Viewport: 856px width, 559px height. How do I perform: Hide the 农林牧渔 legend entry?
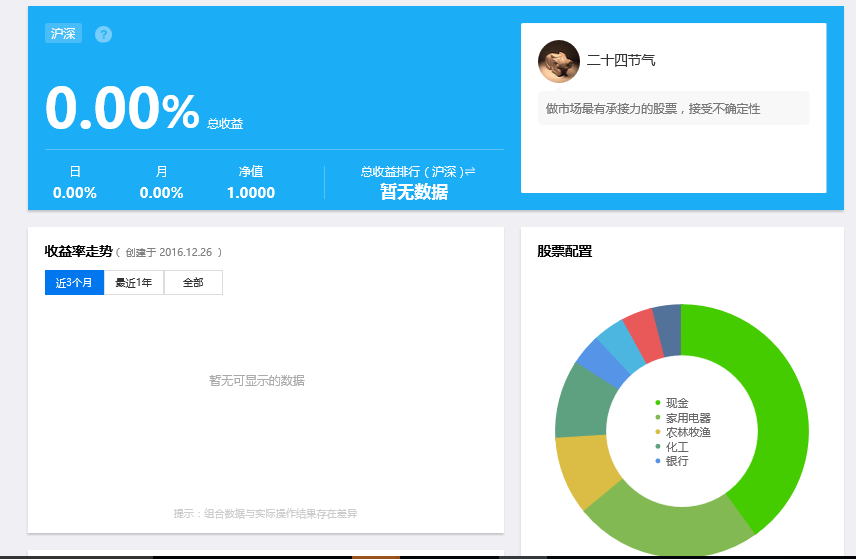(687, 432)
